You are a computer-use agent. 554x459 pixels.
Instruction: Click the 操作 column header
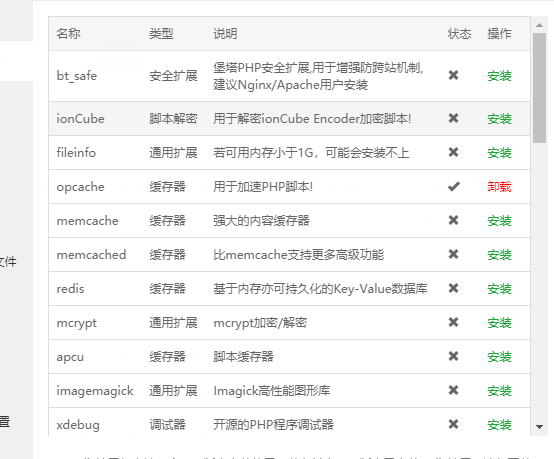[x=499, y=34]
